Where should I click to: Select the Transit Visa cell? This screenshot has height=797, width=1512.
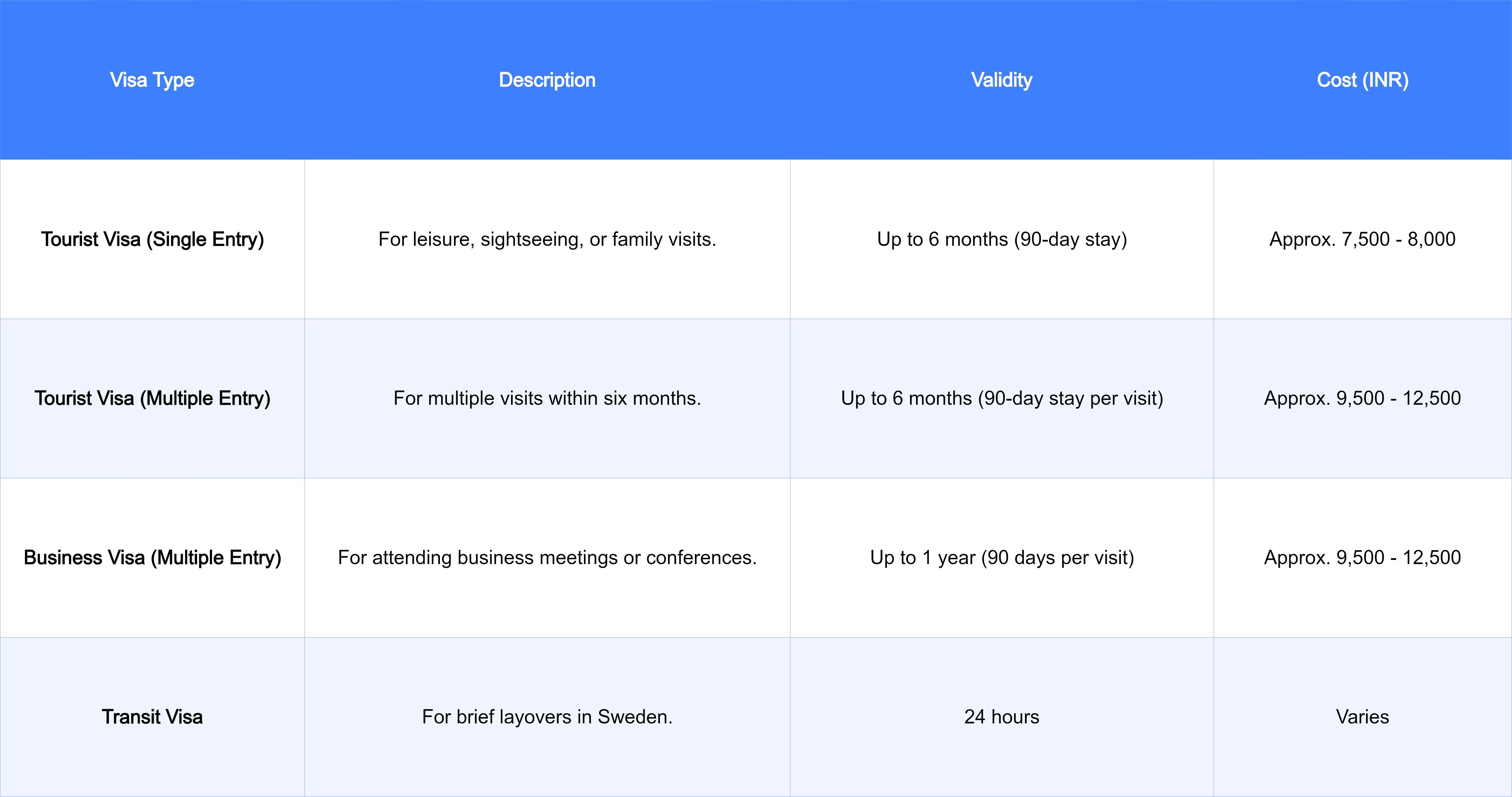coord(152,716)
